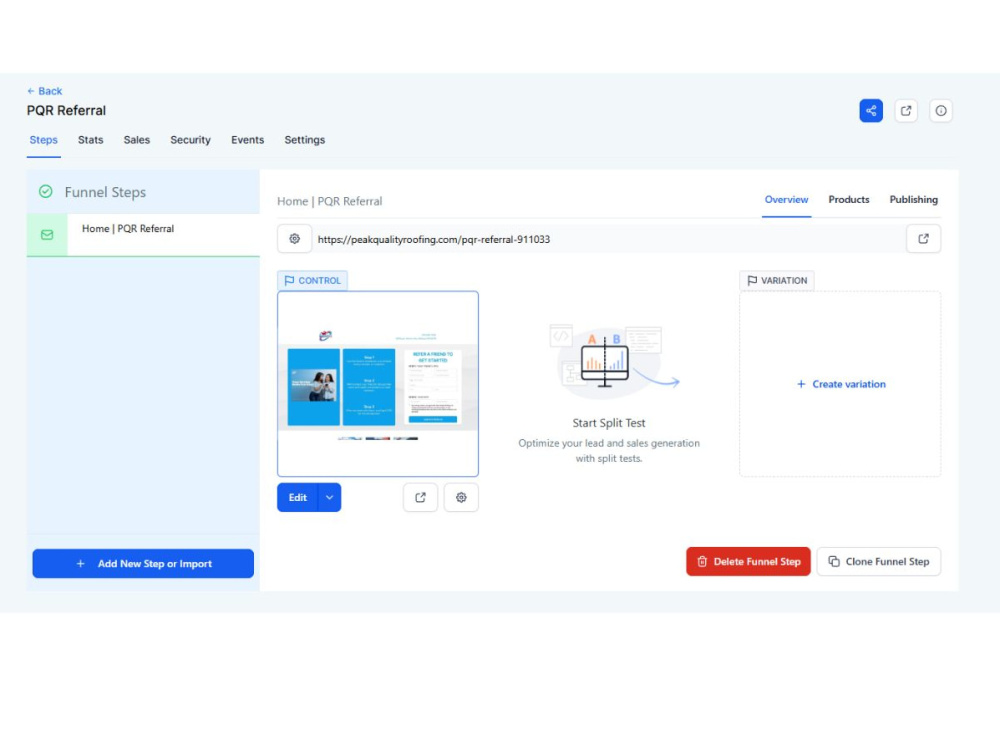This screenshot has width=1000, height=749.
Task: Open the Publishing tab
Action: (x=913, y=200)
